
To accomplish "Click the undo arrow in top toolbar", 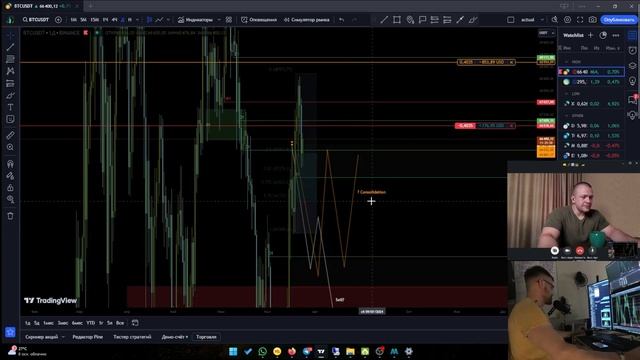I will [342, 20].
